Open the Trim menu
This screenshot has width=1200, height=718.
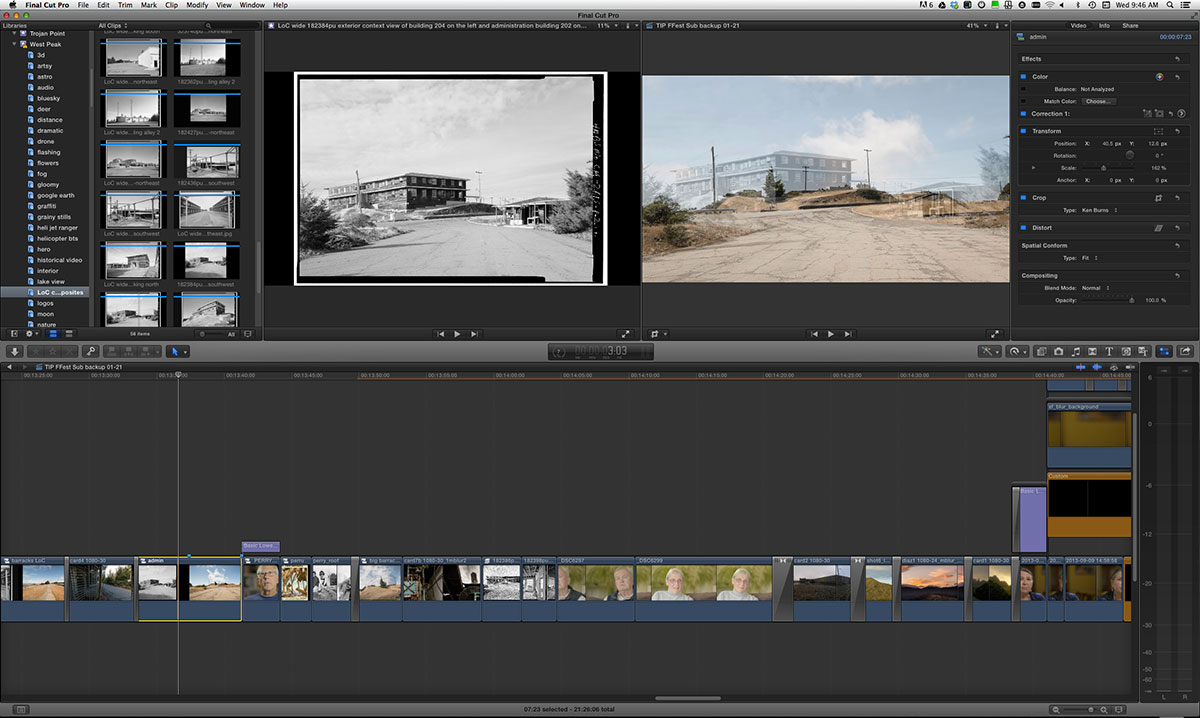click(x=125, y=5)
